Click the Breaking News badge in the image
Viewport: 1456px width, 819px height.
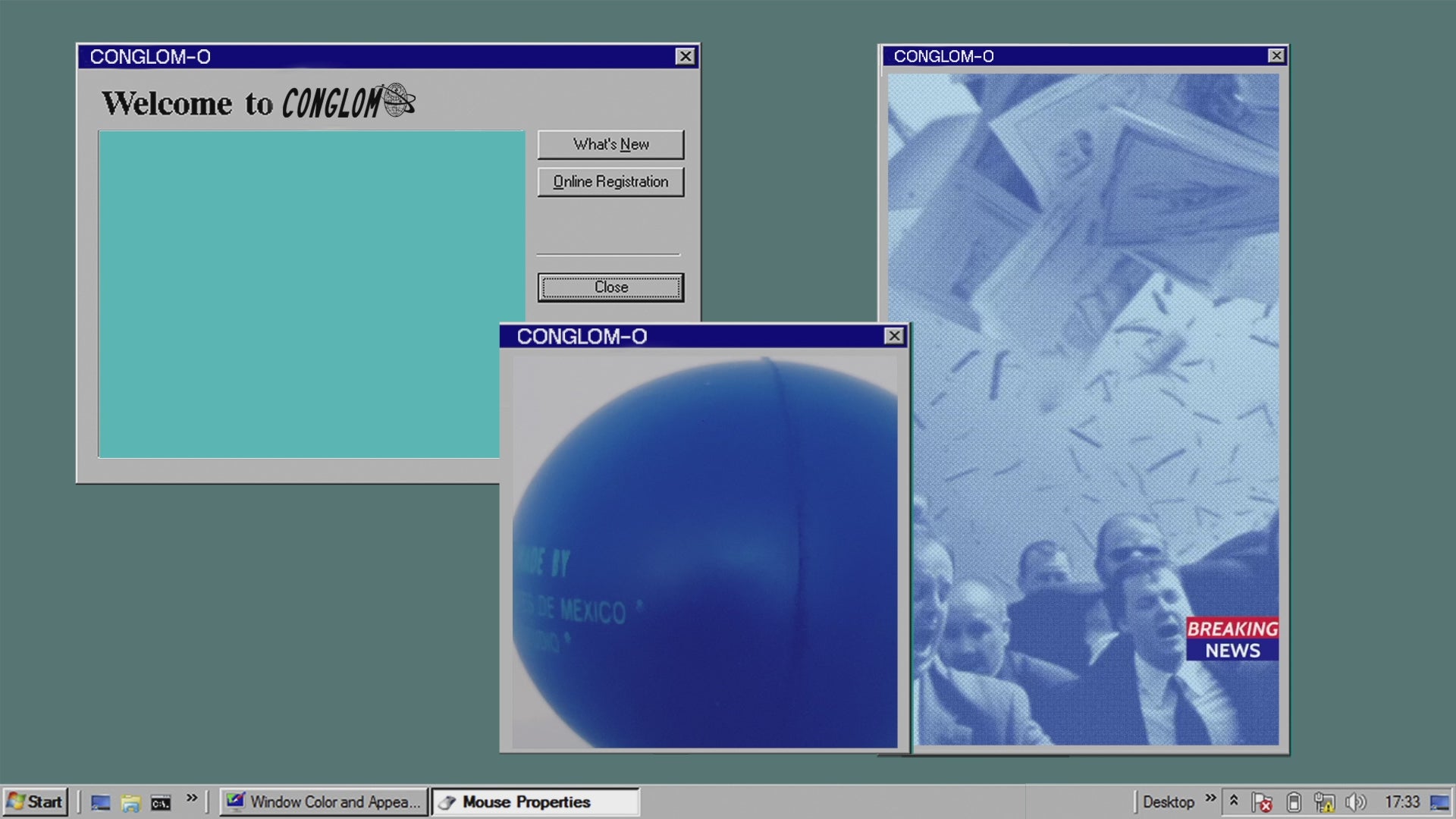pos(1232,639)
